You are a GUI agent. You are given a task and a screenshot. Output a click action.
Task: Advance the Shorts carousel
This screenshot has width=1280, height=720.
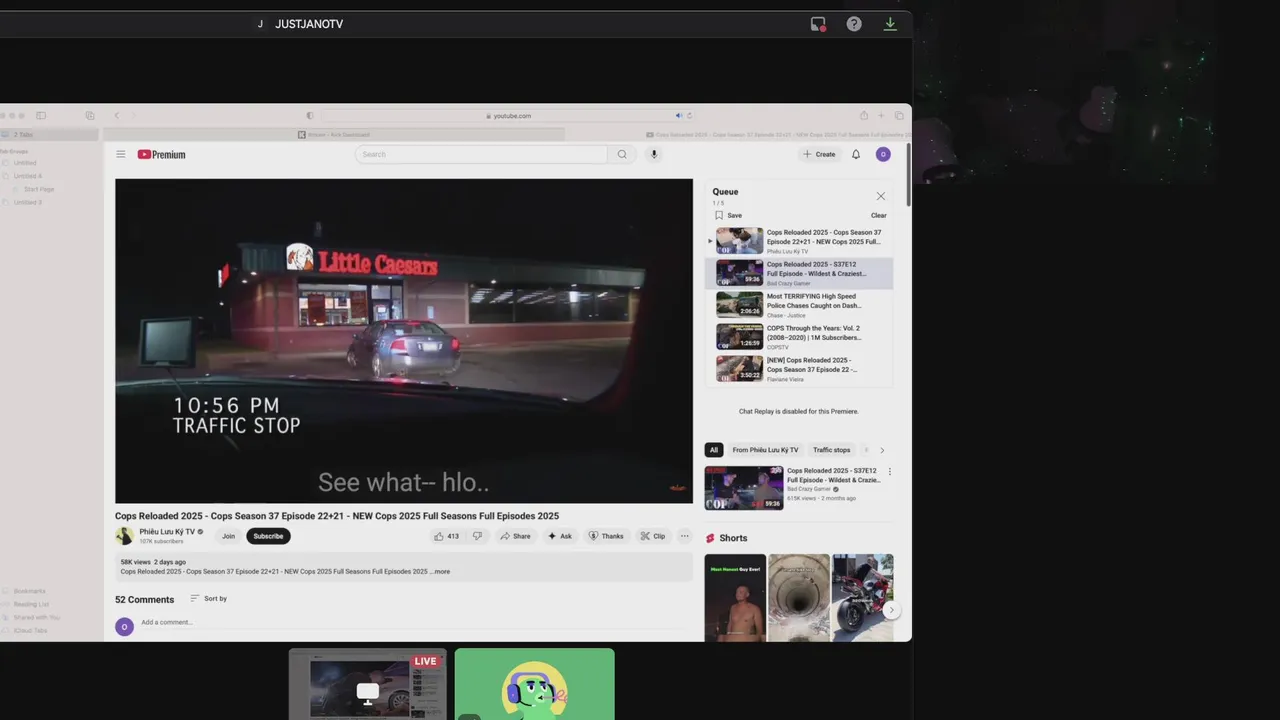(890, 610)
